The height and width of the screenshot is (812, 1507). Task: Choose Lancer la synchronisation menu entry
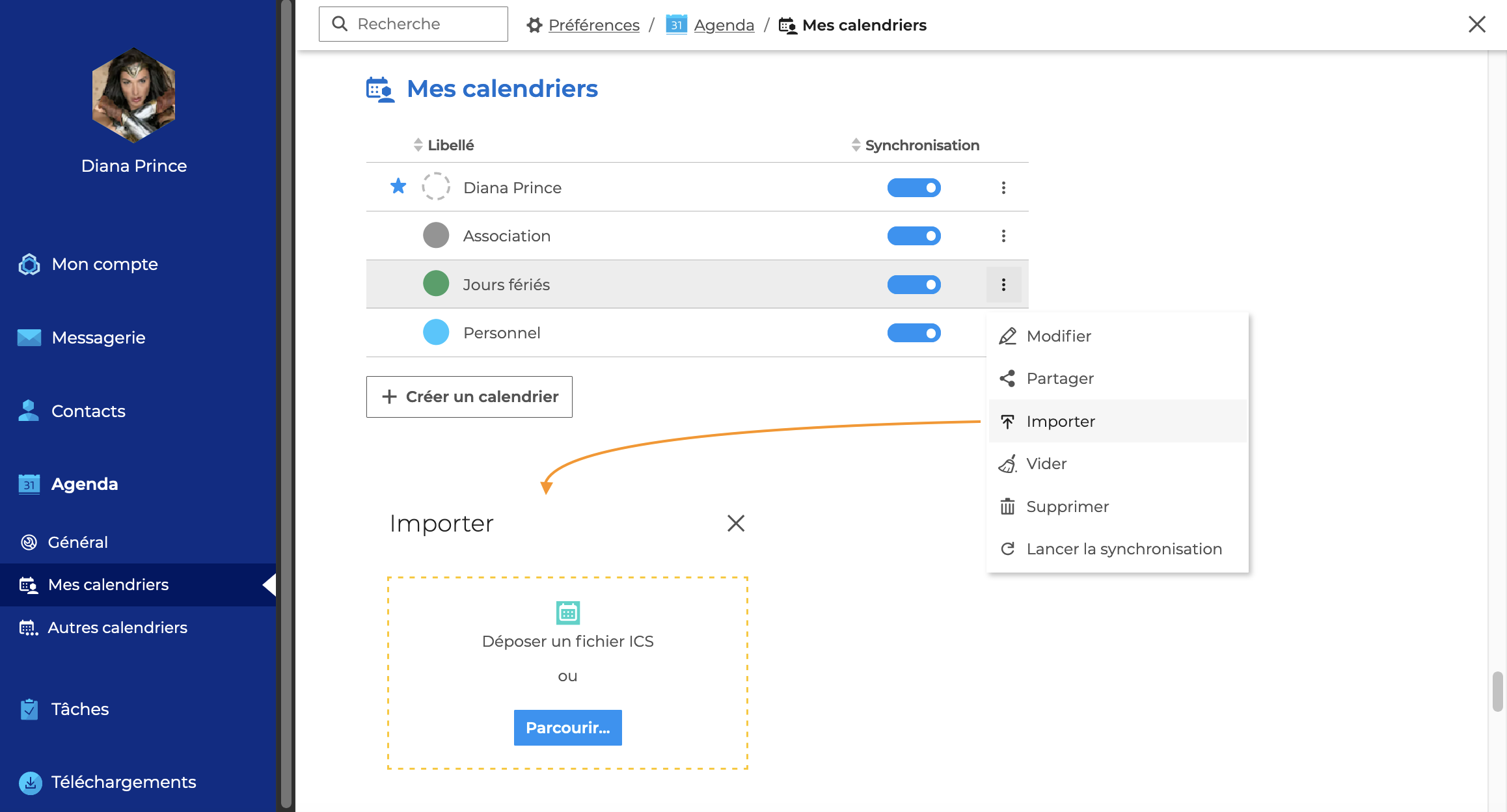click(1123, 549)
